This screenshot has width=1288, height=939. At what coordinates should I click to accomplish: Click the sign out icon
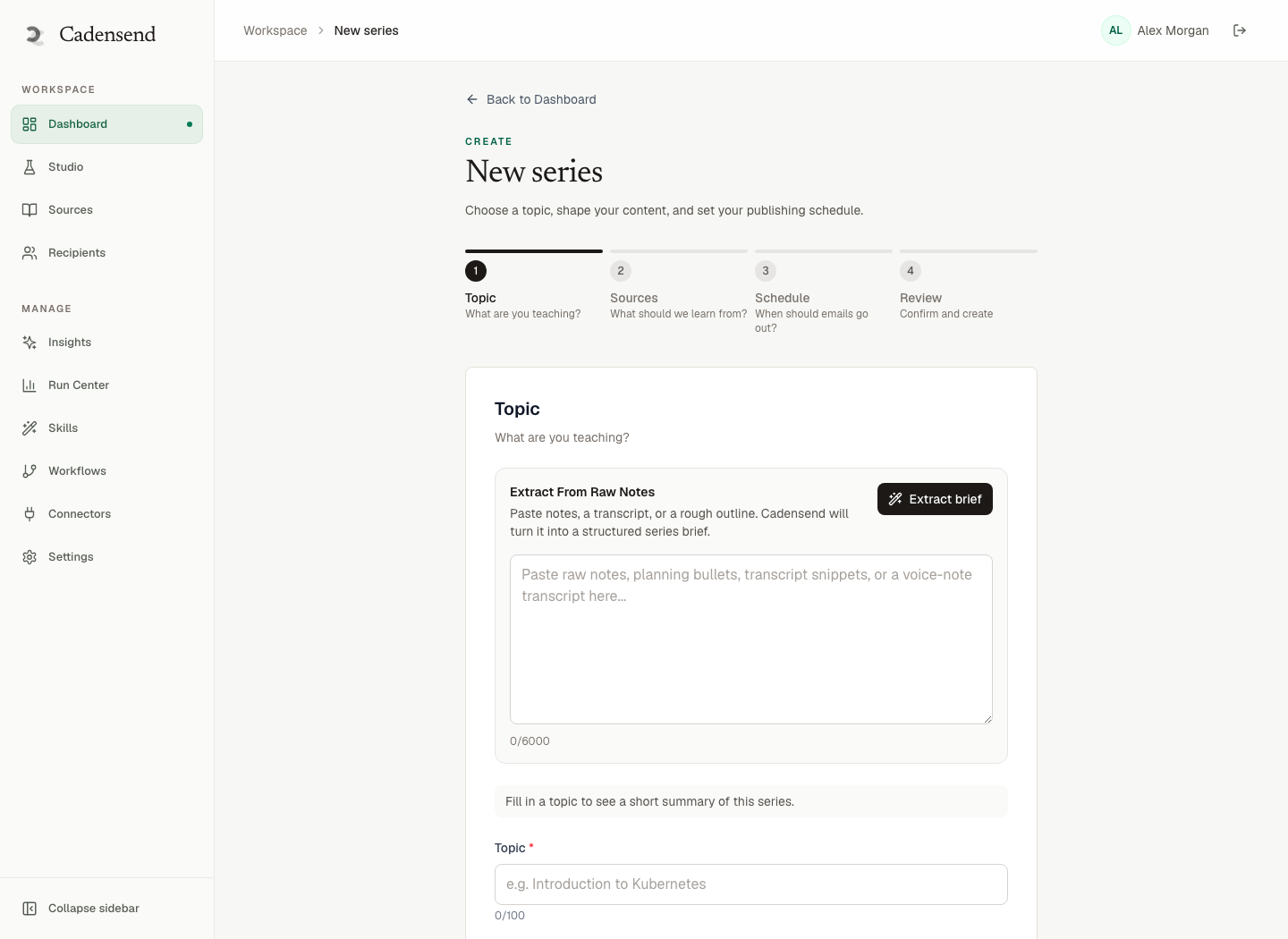coord(1240,30)
